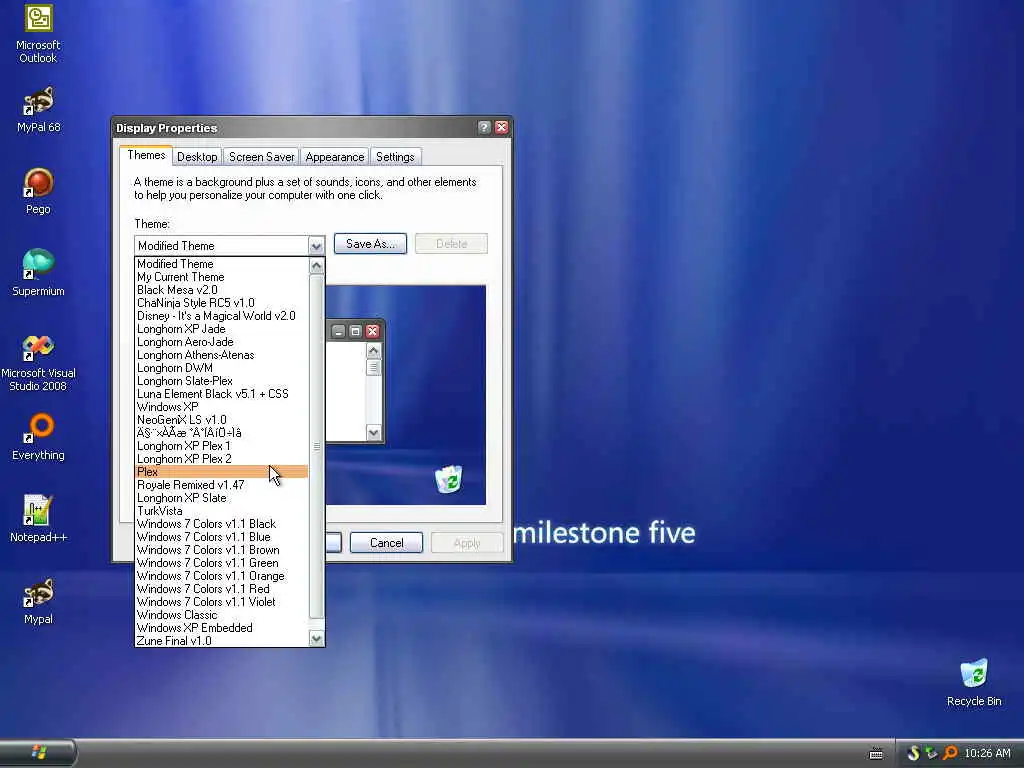
Task: Click the orange magnifier tray icon
Action: pos(950,753)
